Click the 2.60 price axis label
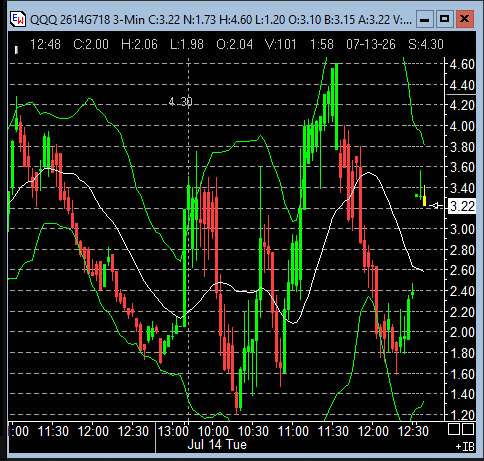 click(x=462, y=270)
